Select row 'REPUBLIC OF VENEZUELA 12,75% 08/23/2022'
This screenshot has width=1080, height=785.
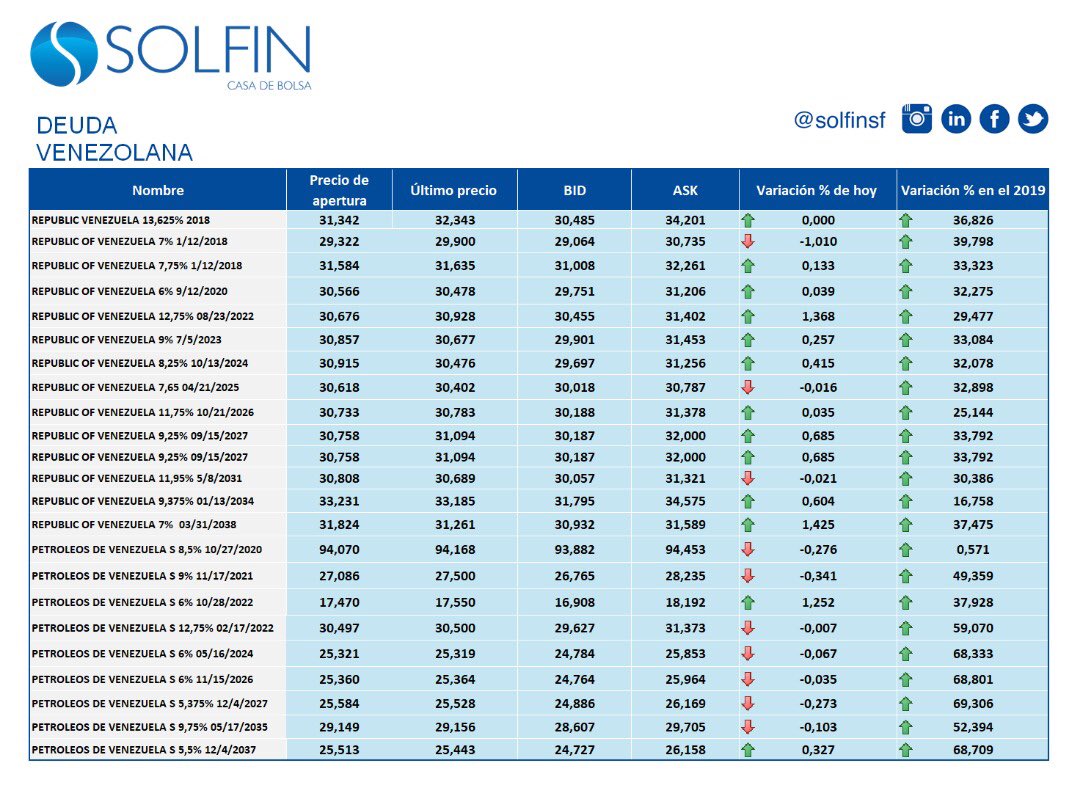(x=539, y=317)
